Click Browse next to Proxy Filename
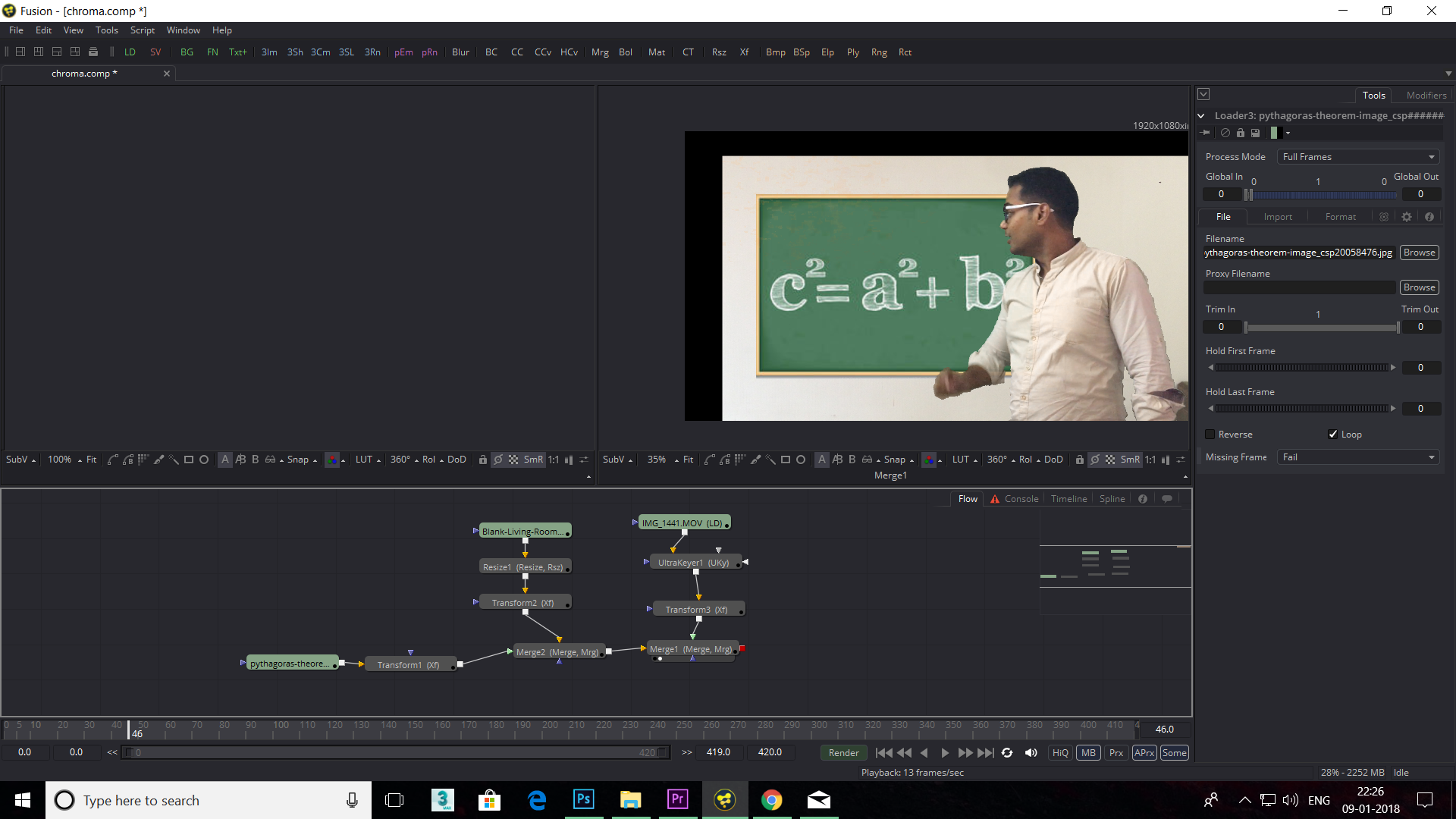 [x=1419, y=287]
